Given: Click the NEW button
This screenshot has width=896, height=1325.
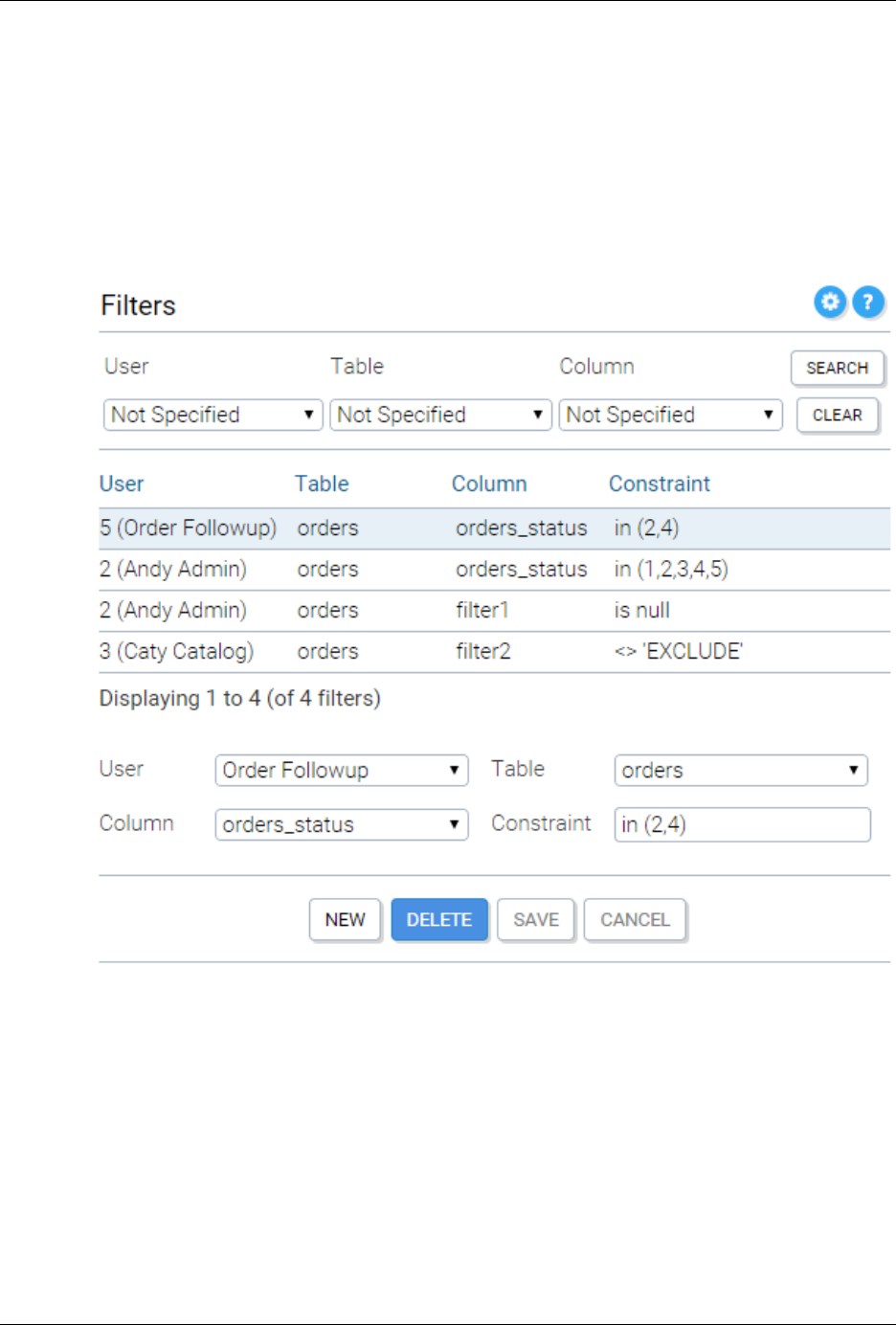Looking at the screenshot, I should tap(345, 920).
